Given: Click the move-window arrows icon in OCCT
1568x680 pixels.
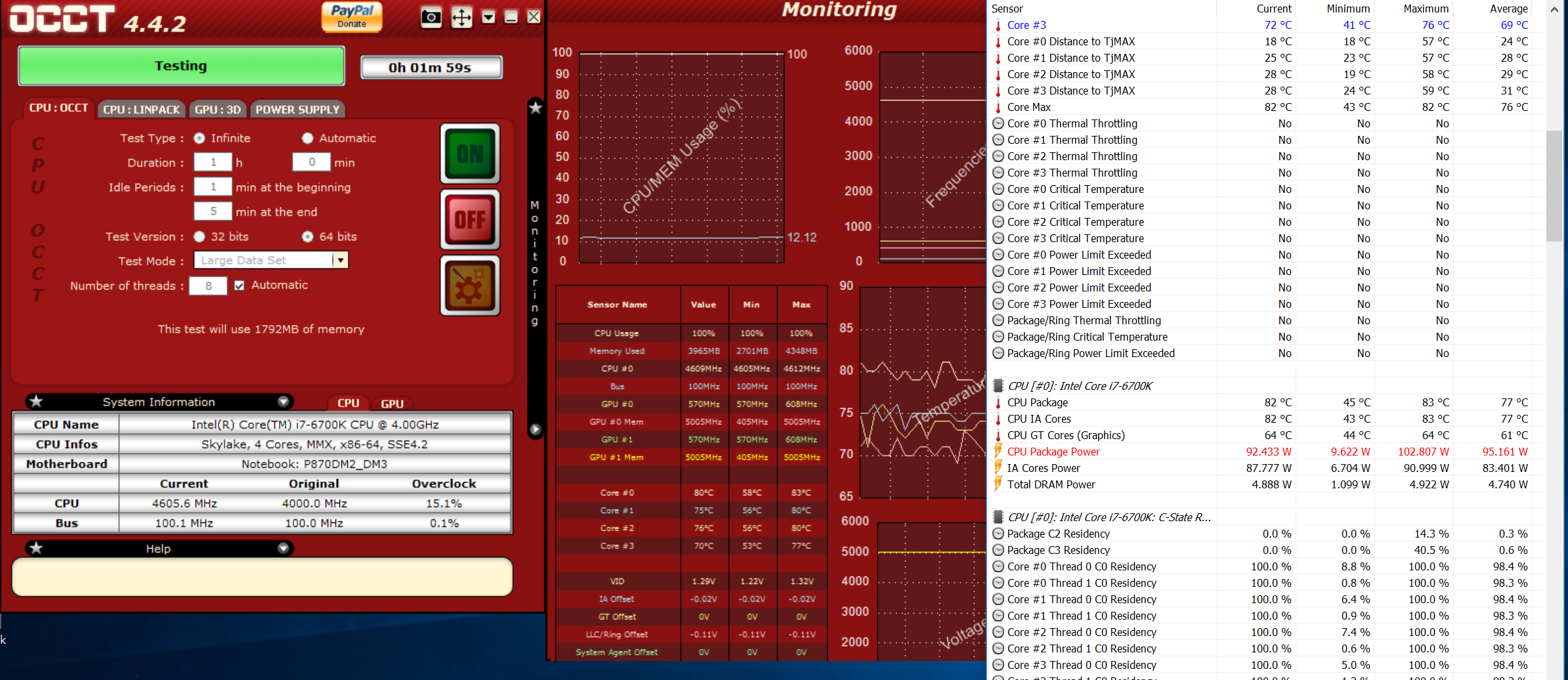Looking at the screenshot, I should (x=462, y=17).
